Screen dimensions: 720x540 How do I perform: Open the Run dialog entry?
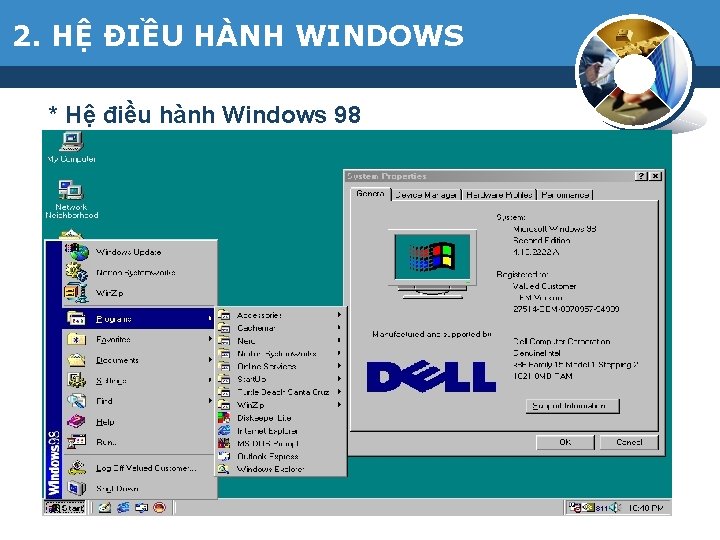(140, 442)
